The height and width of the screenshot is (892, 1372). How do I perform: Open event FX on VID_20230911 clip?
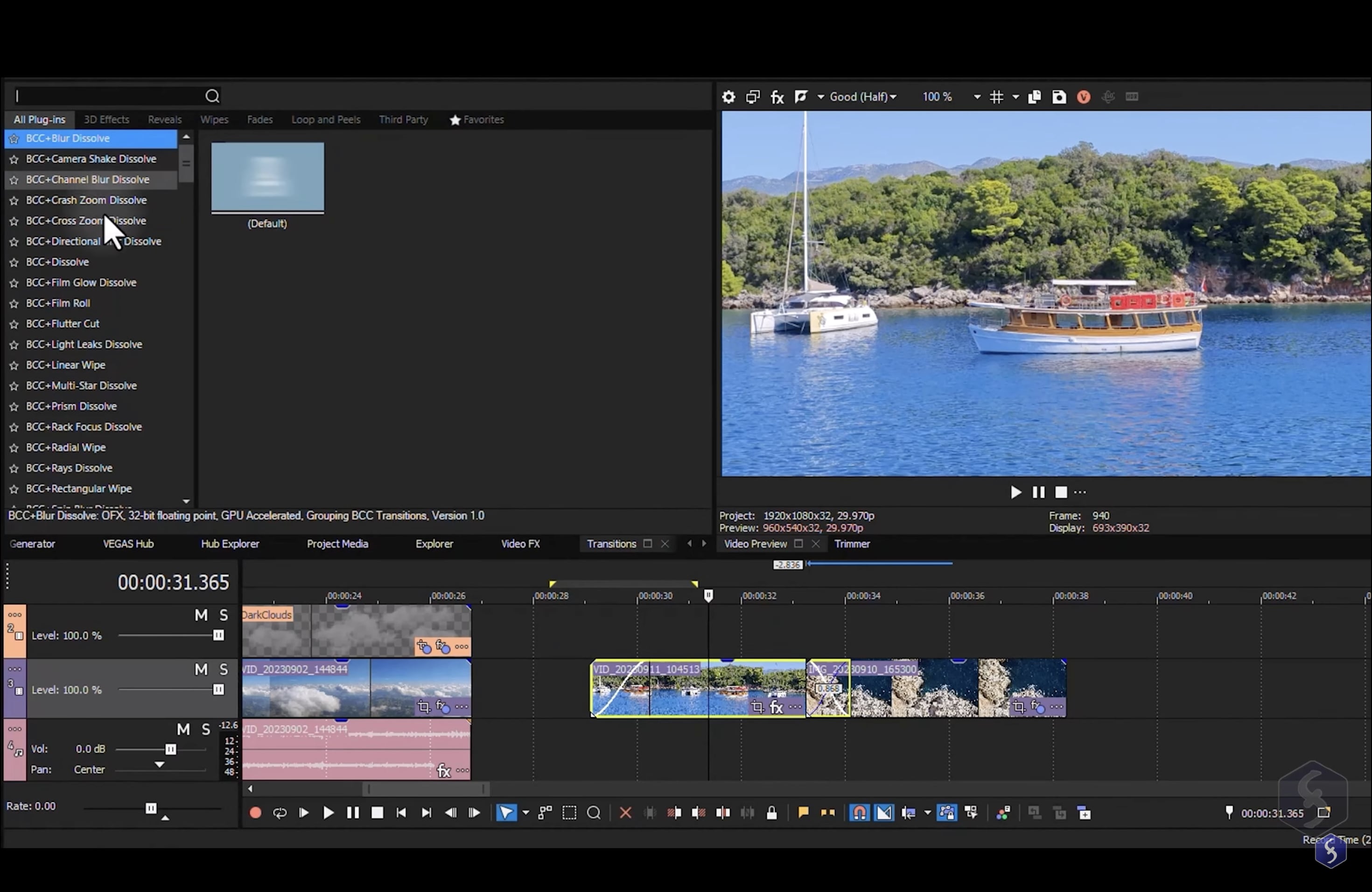point(777,706)
